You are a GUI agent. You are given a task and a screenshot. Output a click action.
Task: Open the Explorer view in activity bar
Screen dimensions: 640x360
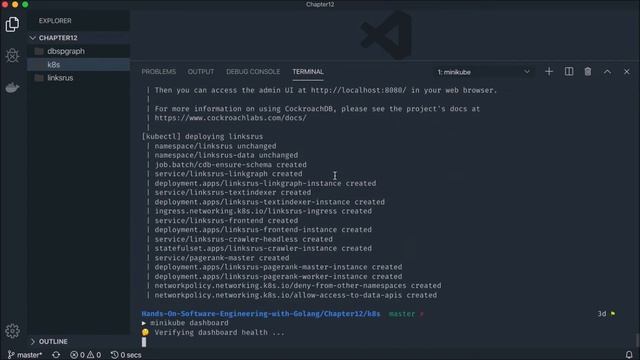(12, 24)
